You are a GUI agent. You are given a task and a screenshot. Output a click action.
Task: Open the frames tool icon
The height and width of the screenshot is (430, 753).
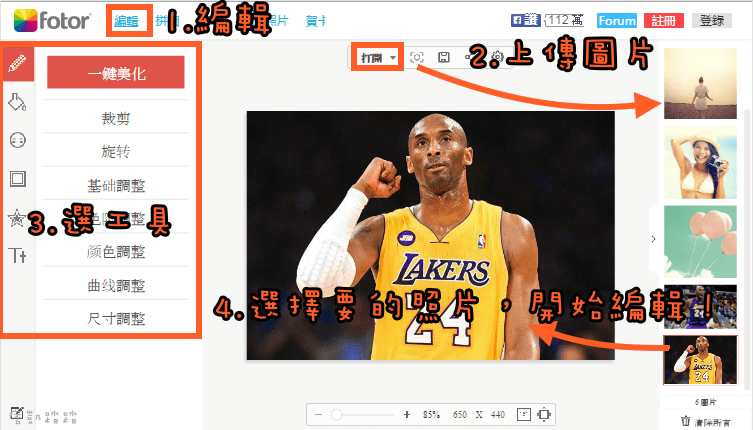18,179
